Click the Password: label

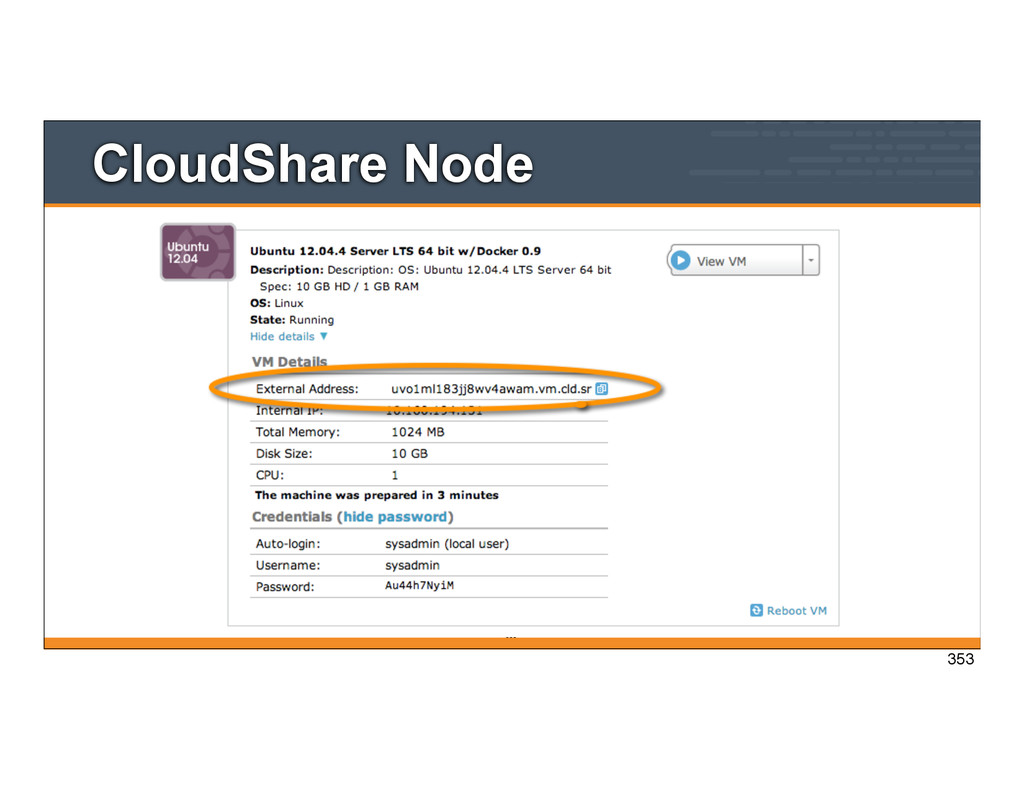tap(285, 587)
